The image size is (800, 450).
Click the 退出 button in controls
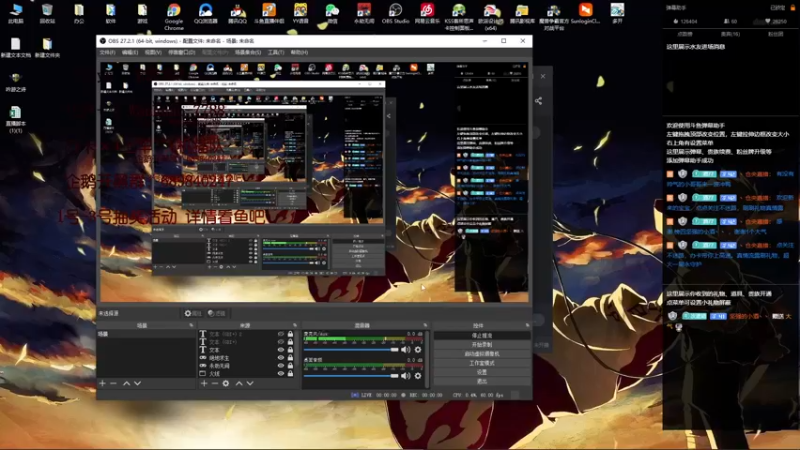[x=482, y=382]
